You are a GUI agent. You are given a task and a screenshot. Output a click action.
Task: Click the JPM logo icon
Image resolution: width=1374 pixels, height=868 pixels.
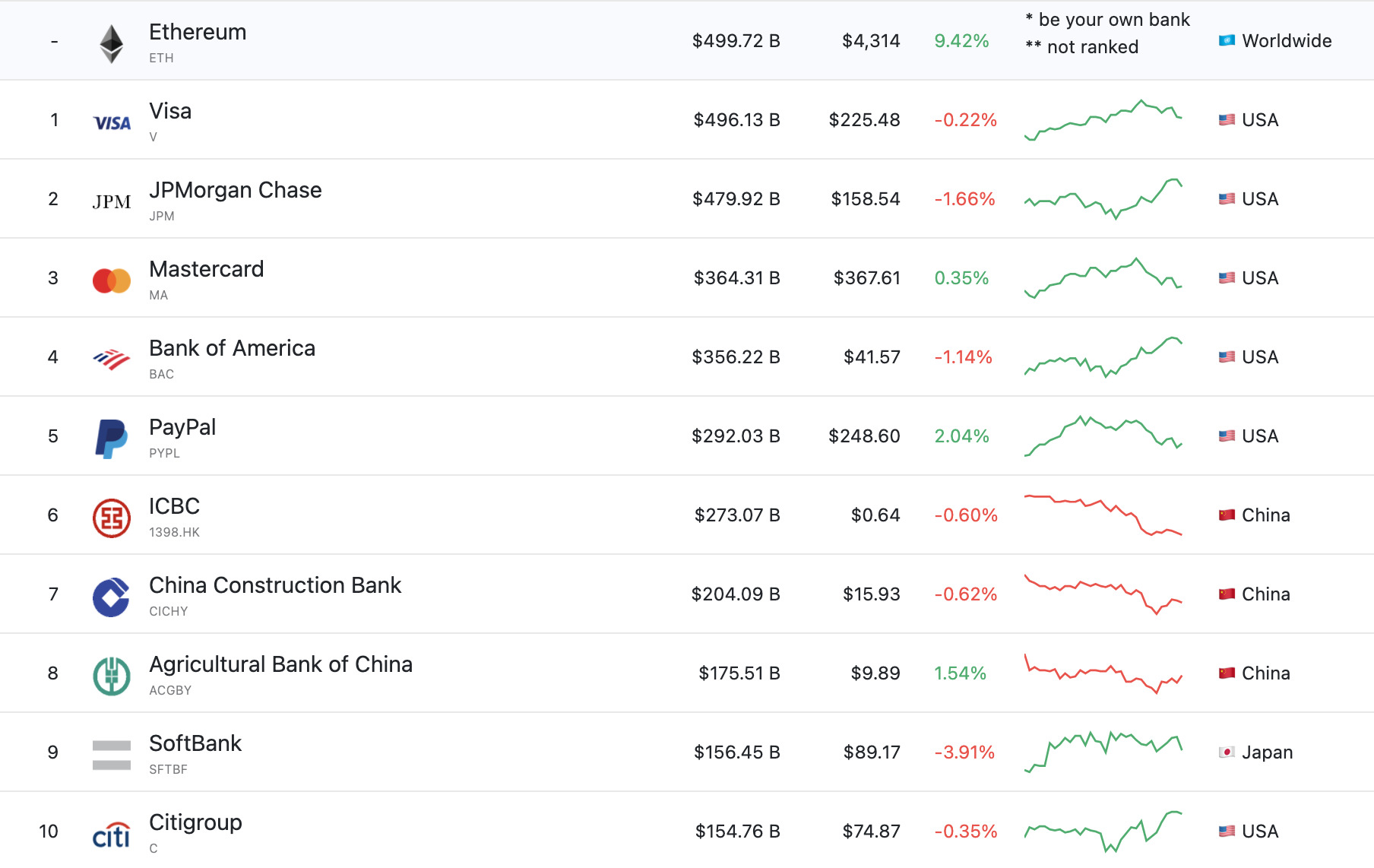(112, 201)
